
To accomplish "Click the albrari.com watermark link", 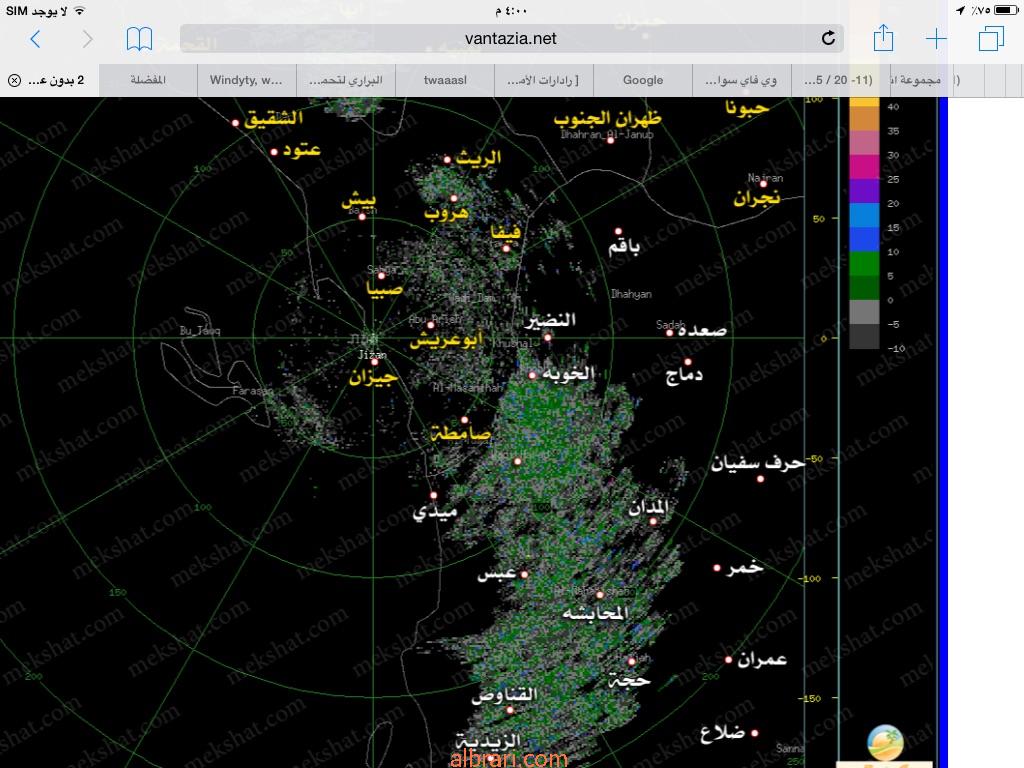I will (x=509, y=758).
